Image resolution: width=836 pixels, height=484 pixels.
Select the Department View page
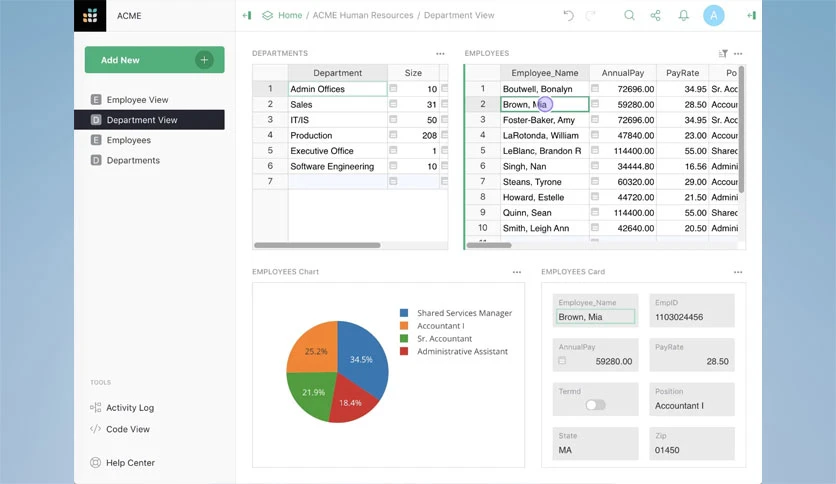tap(149, 120)
